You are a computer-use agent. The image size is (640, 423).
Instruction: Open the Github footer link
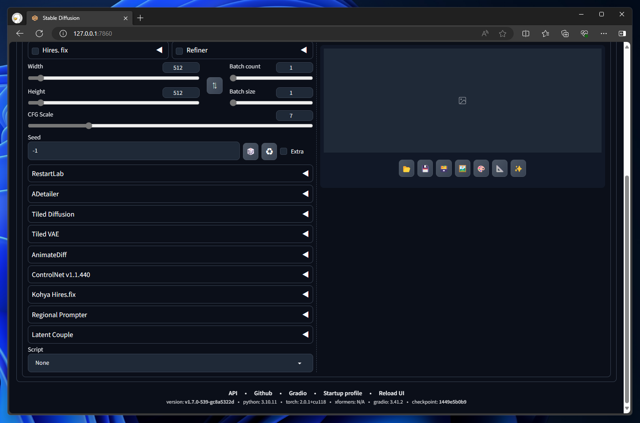[263, 393]
